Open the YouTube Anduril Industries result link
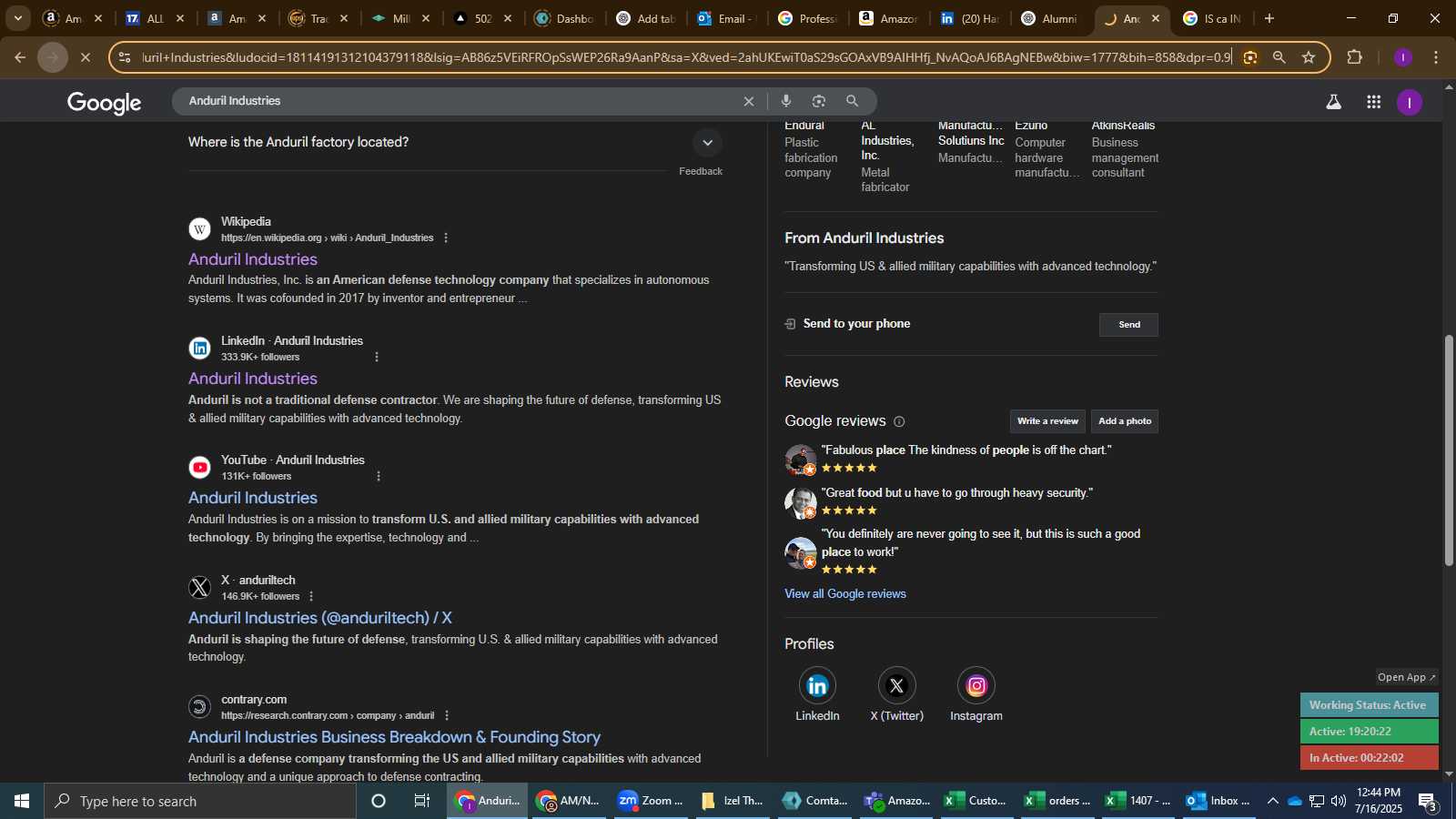1456x819 pixels. 253,498
